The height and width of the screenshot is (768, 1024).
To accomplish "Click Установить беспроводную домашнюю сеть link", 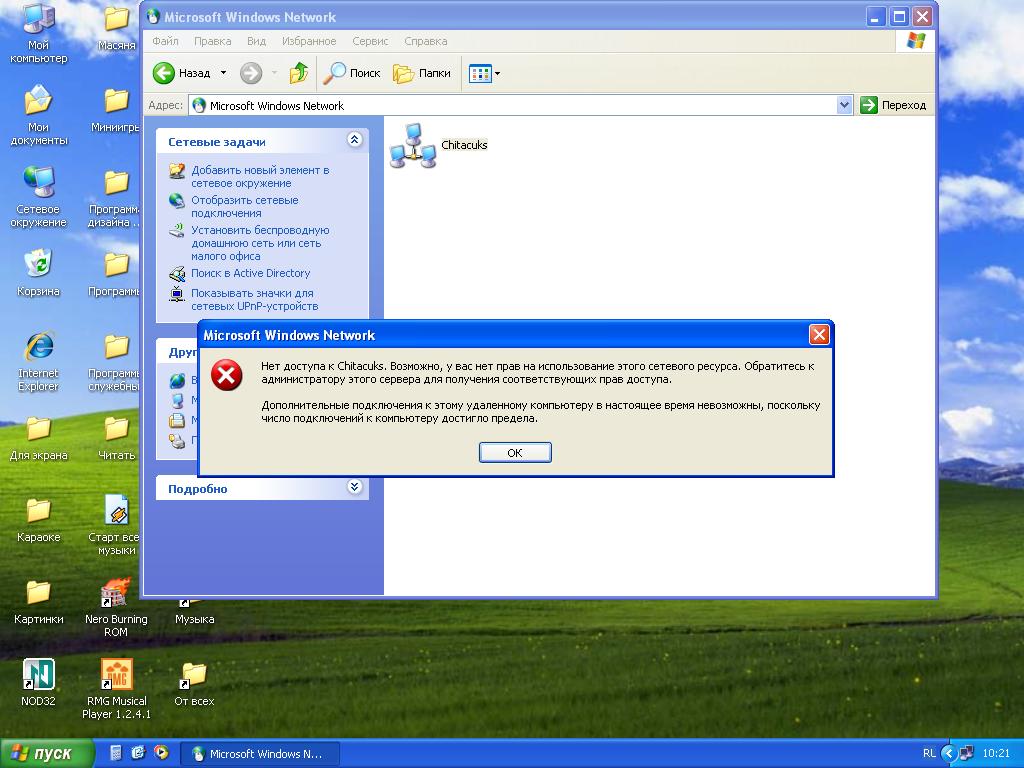I will point(260,243).
